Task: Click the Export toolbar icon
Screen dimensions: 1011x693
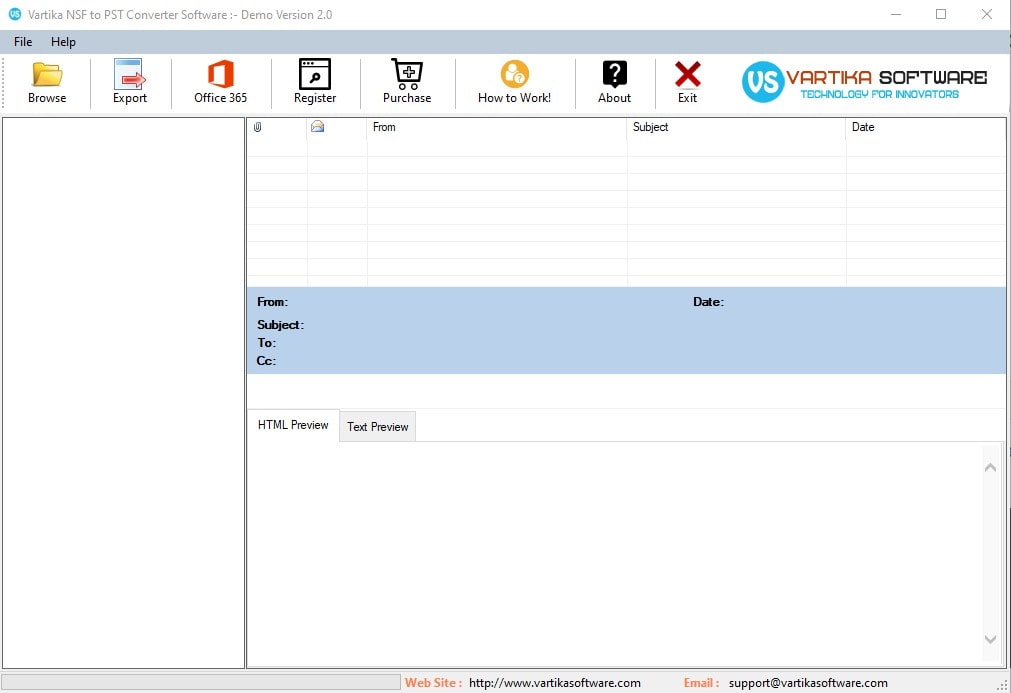Action: click(x=130, y=74)
